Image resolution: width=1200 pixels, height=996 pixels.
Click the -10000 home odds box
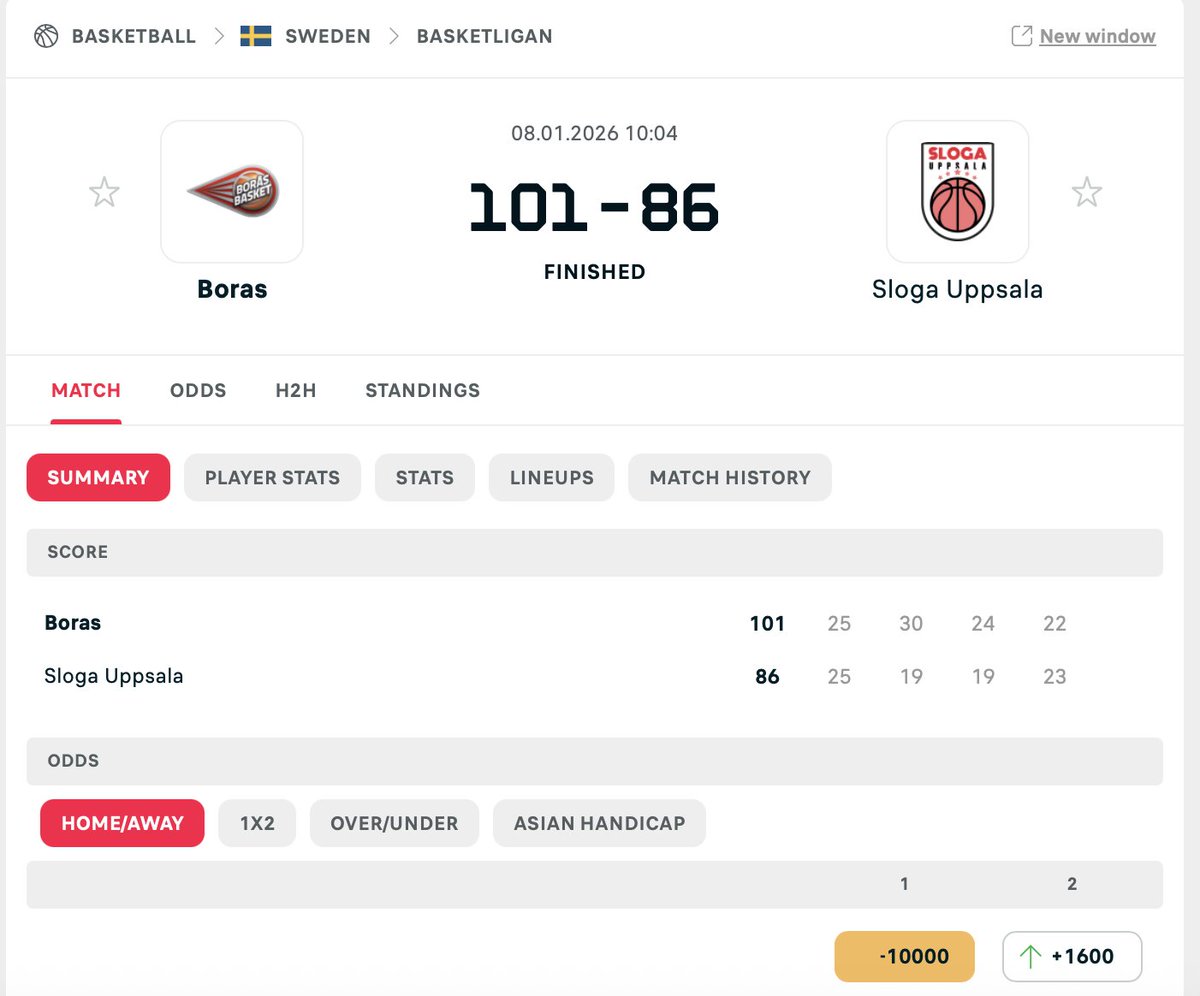905,956
